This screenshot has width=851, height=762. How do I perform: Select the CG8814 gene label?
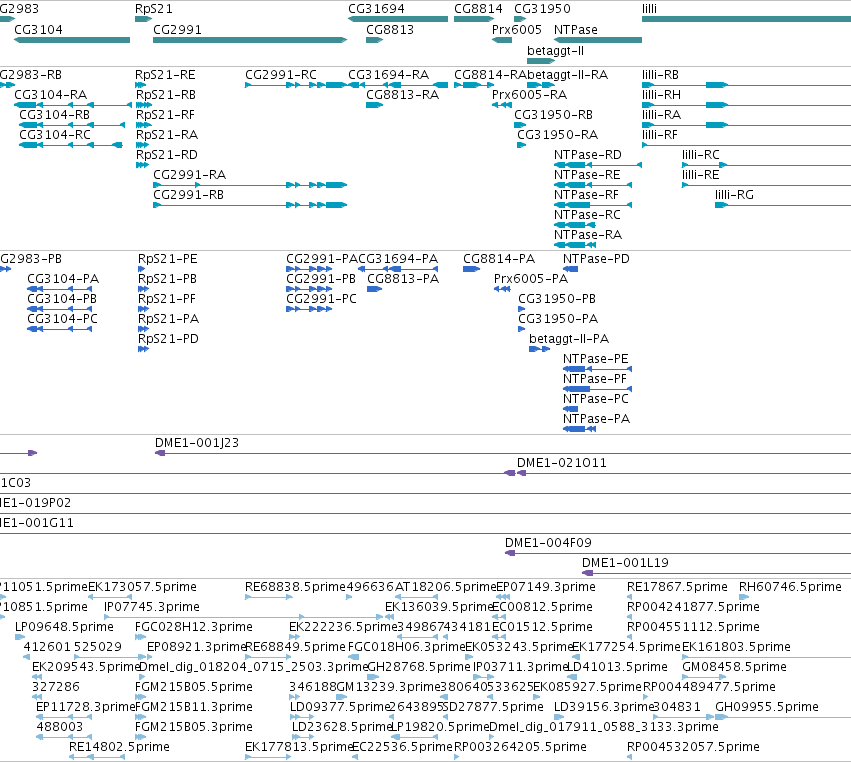tap(478, 9)
